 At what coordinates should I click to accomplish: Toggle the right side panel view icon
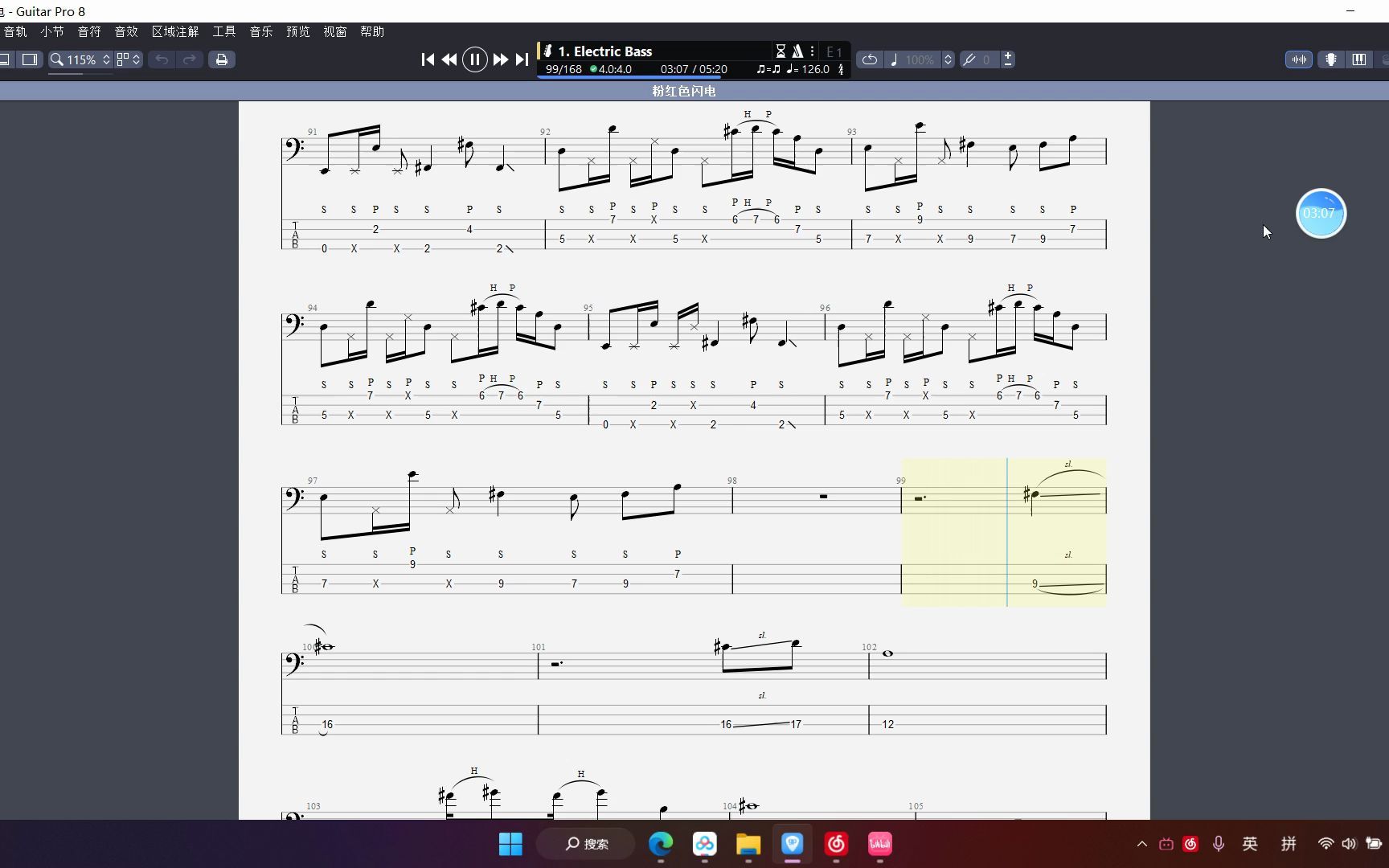point(30,59)
